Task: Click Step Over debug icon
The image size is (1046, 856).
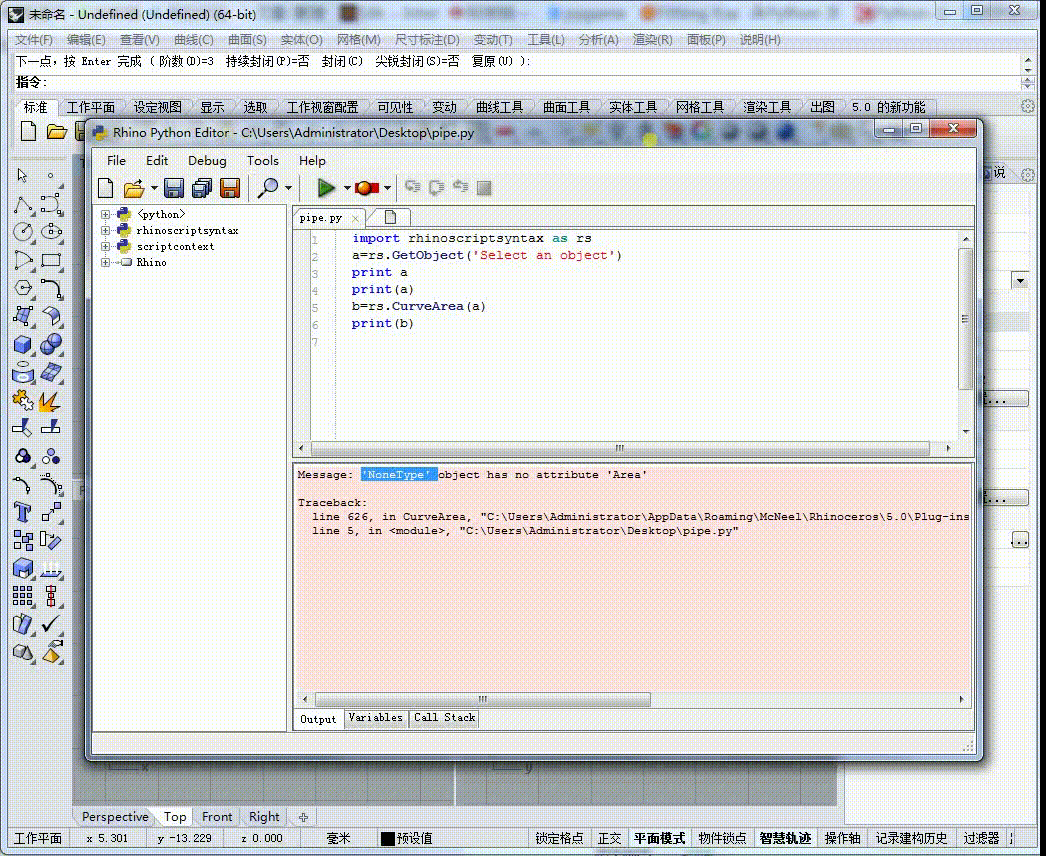Action: click(437, 187)
